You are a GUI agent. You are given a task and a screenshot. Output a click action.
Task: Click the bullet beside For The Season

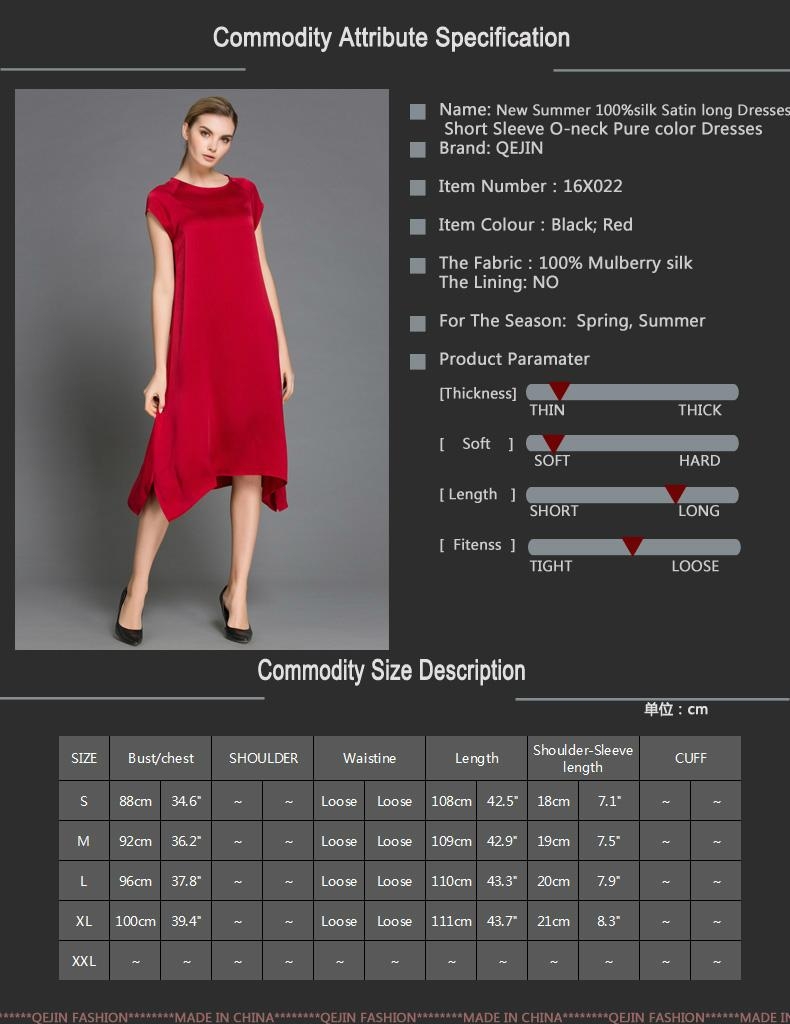coord(418,323)
